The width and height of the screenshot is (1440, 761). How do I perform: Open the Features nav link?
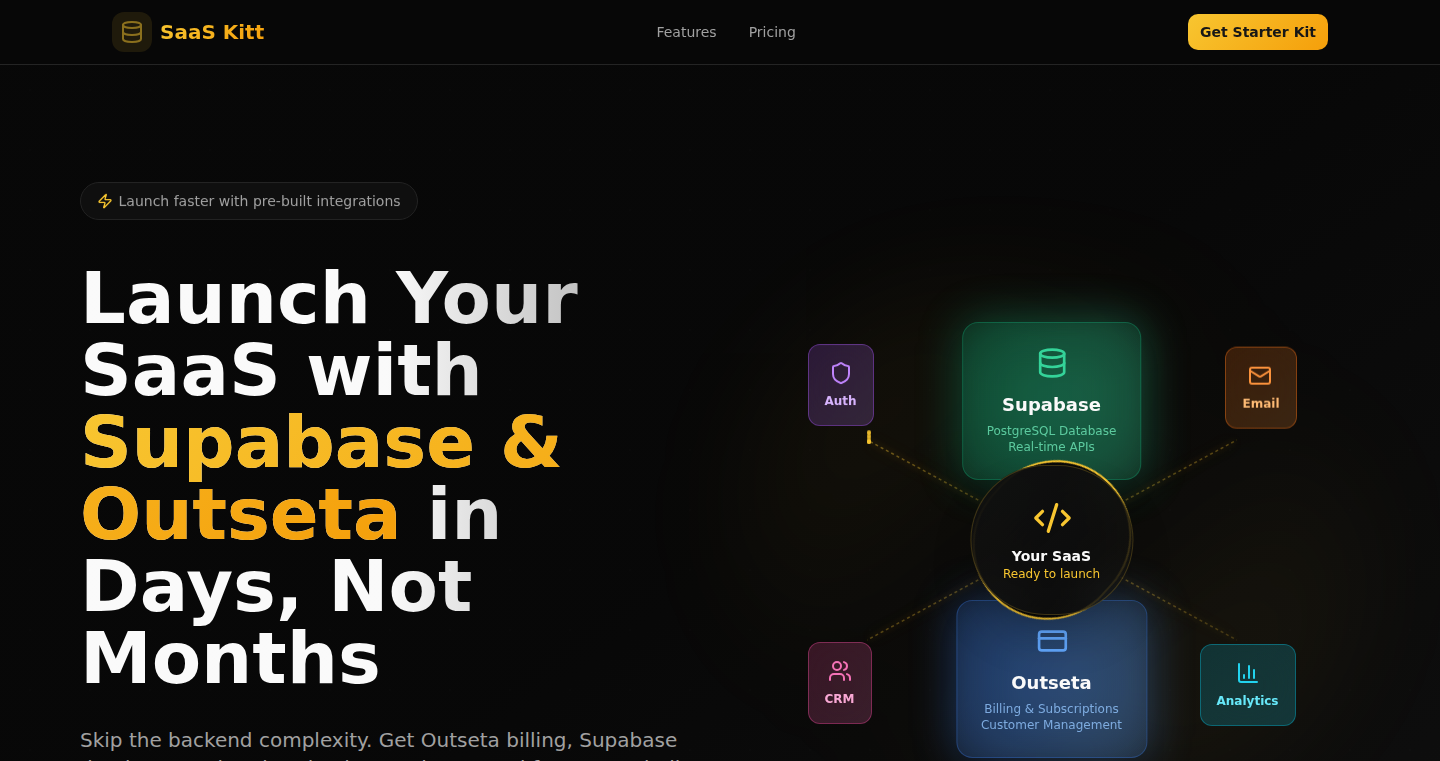tap(686, 32)
